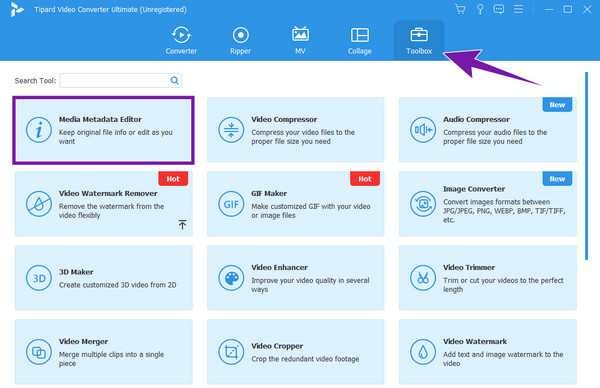The image size is (600, 388).
Task: Click 'Video Cropper' title text
Action: pos(277,346)
